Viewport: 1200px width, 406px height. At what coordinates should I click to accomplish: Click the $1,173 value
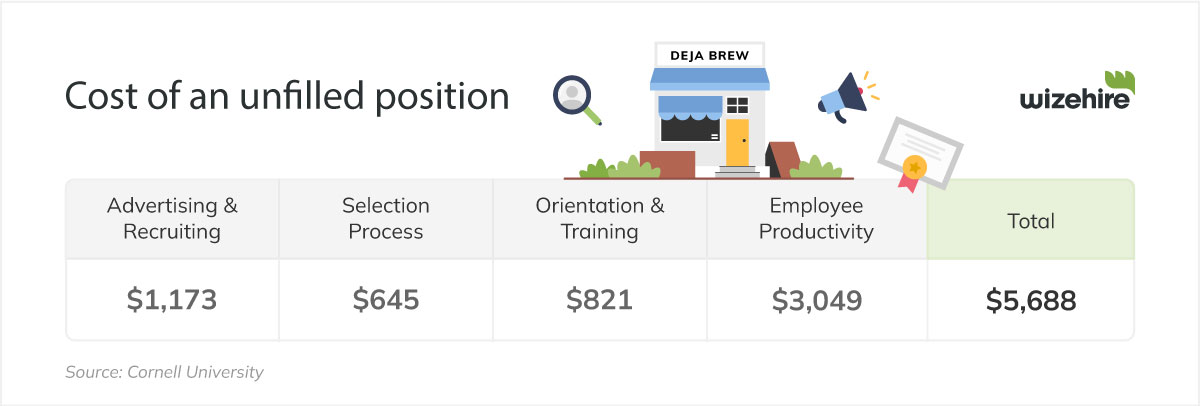click(172, 300)
